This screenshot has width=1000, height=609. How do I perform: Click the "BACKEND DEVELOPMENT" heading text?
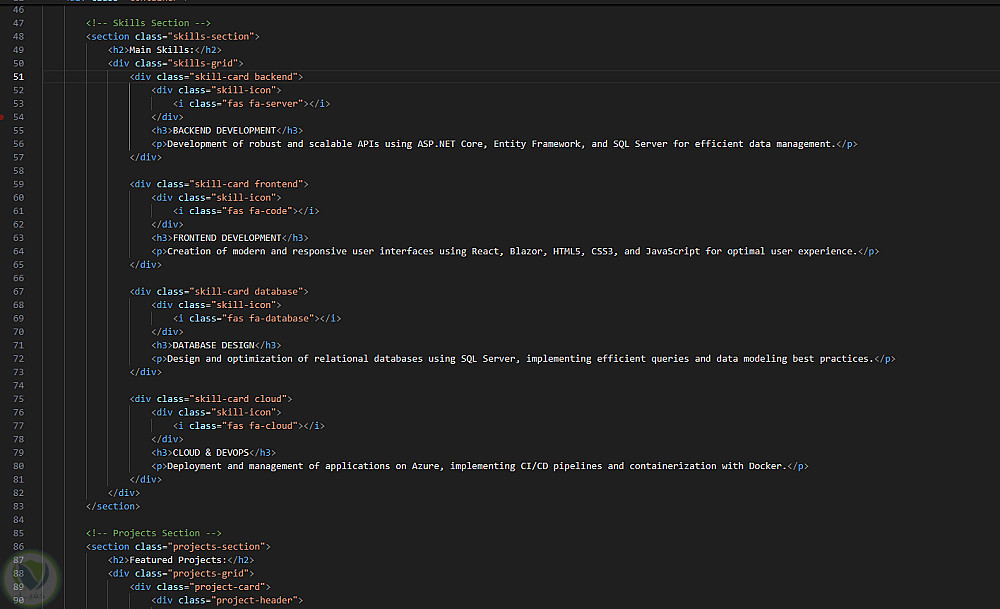click(x=224, y=130)
